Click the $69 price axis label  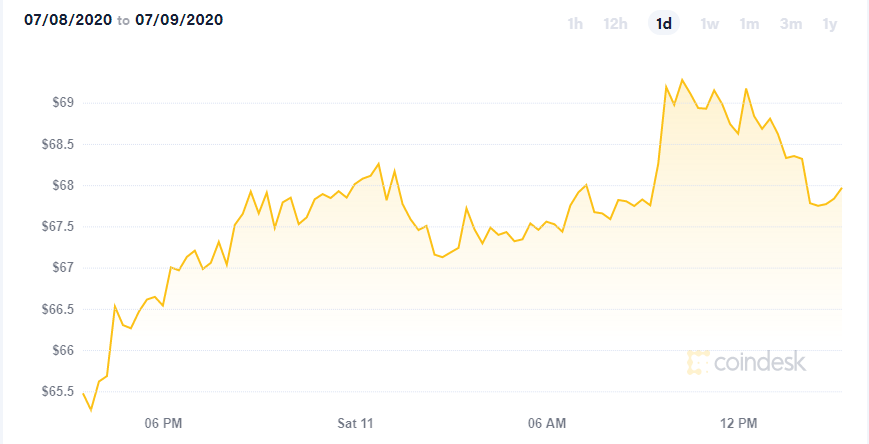coord(62,103)
